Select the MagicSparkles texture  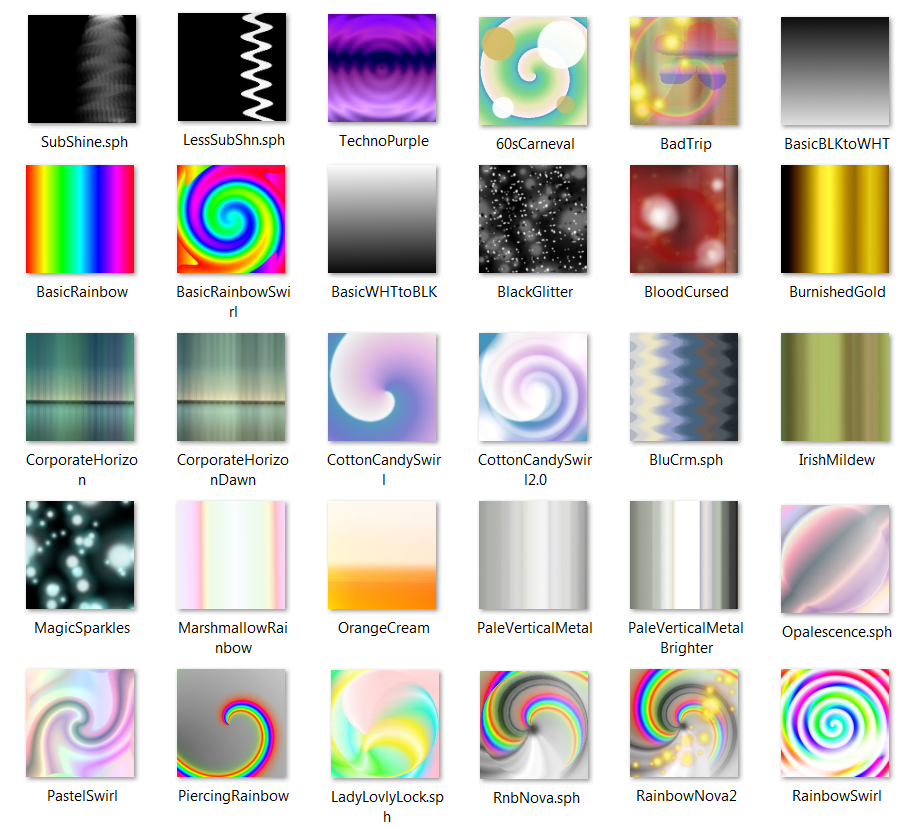[81, 555]
